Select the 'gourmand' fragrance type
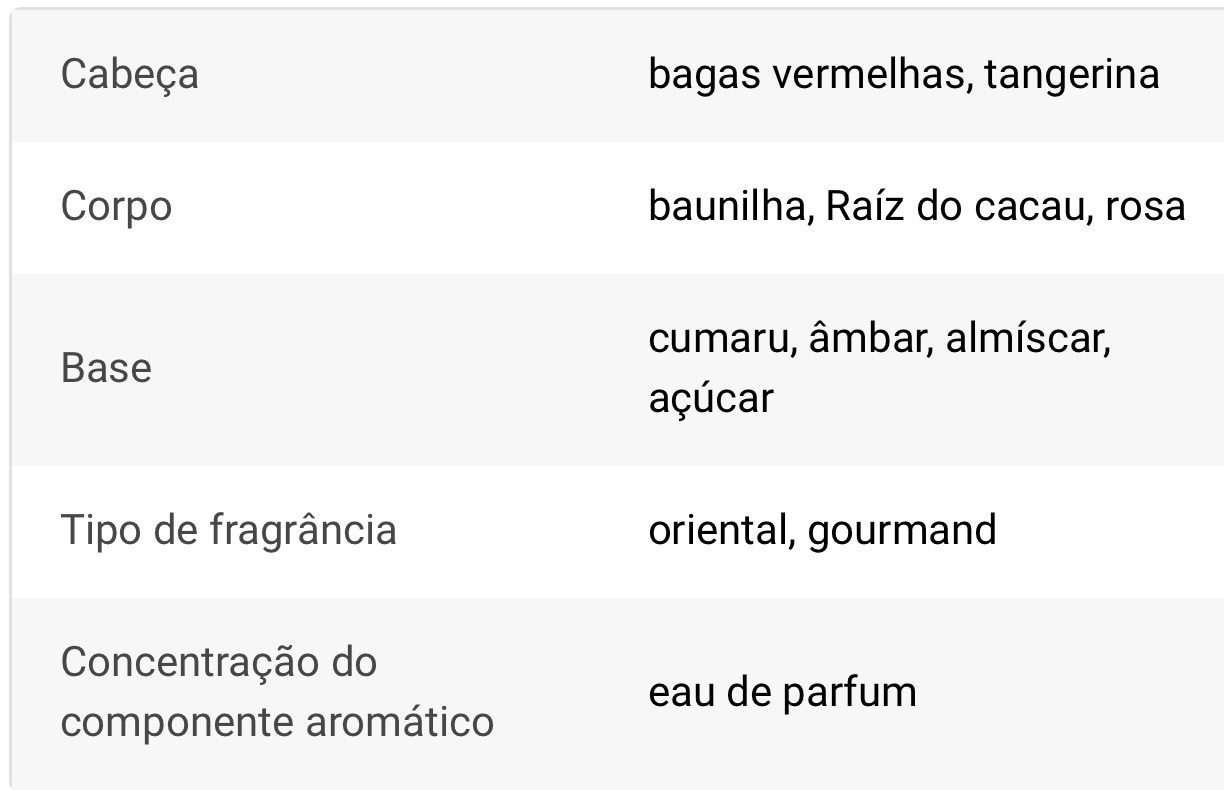The height and width of the screenshot is (790, 1224). [902, 529]
